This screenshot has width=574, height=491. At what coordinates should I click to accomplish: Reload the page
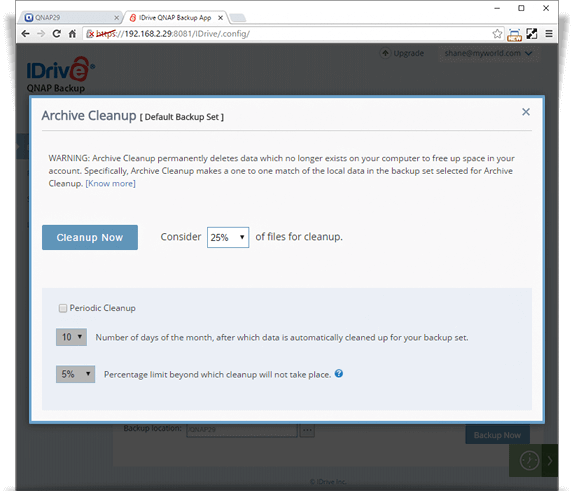point(56,34)
